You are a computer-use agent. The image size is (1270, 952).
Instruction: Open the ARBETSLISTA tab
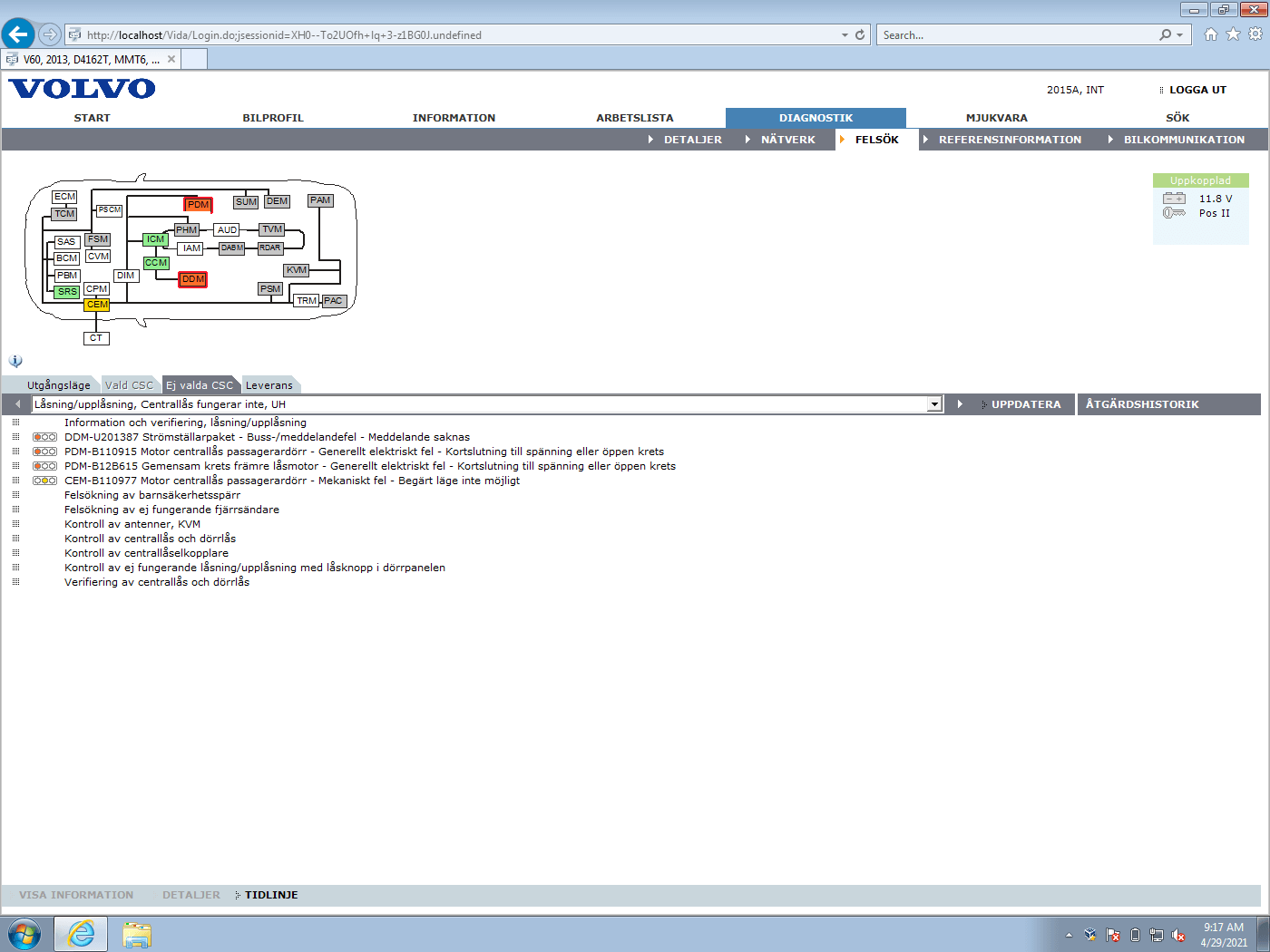pyautogui.click(x=635, y=118)
